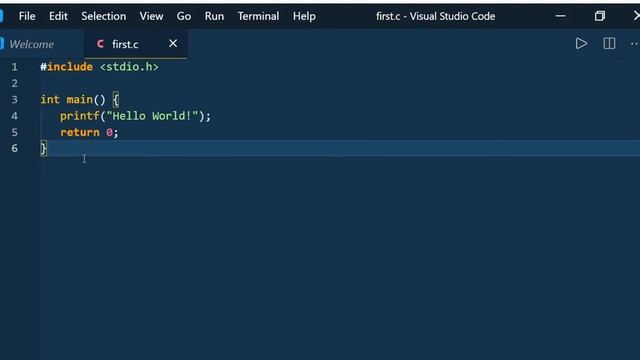Click line number 2 in the gutter

point(15,83)
